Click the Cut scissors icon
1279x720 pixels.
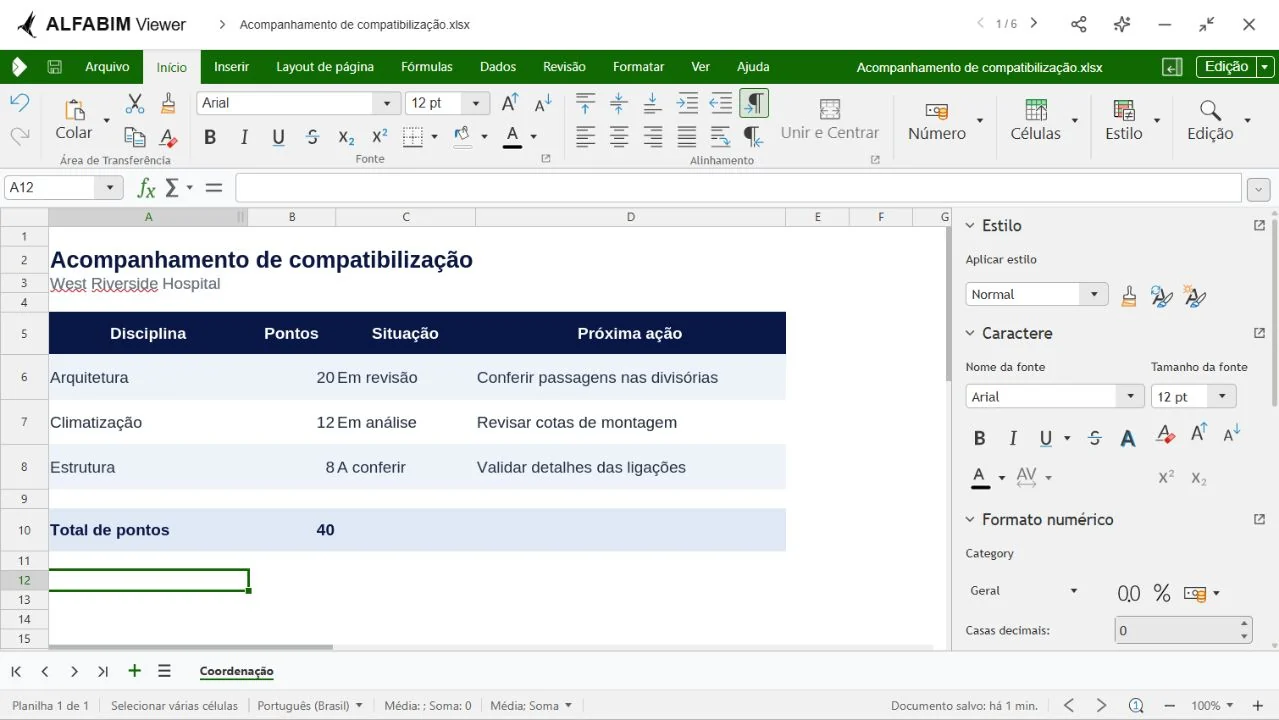pyautogui.click(x=135, y=103)
